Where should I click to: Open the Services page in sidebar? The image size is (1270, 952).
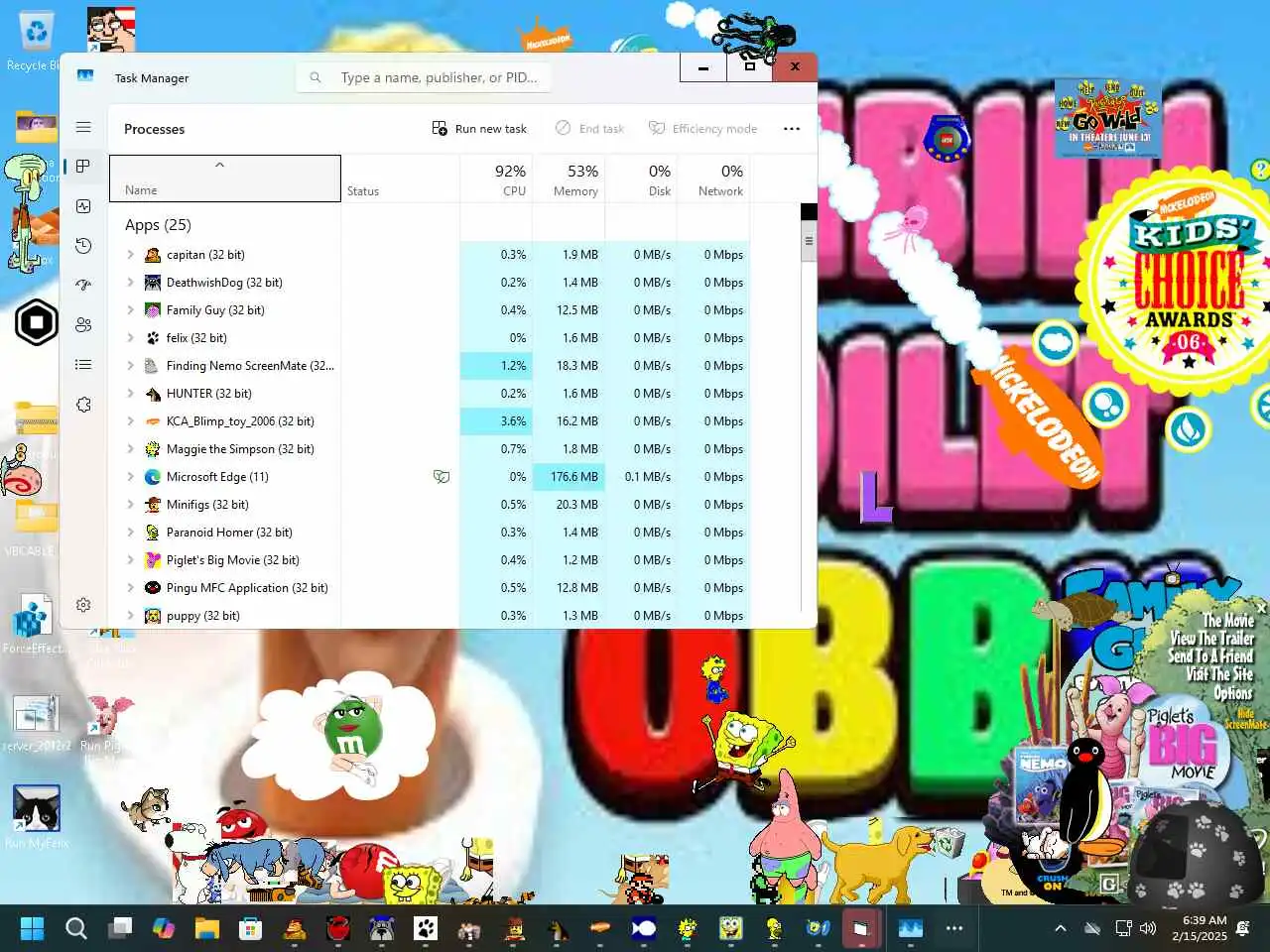pyautogui.click(x=83, y=405)
